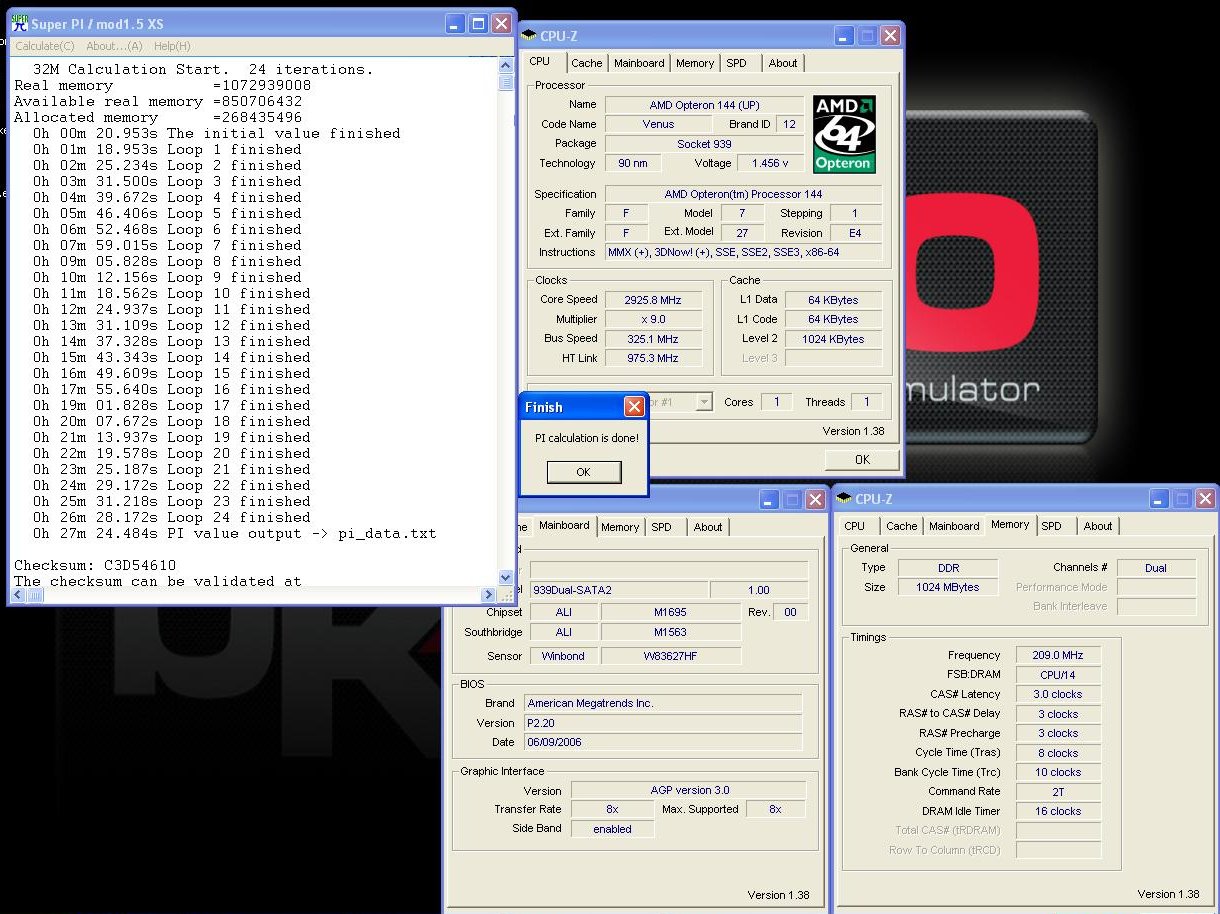Select Mainboard tab in Memory CPU-Z window

click(x=954, y=526)
